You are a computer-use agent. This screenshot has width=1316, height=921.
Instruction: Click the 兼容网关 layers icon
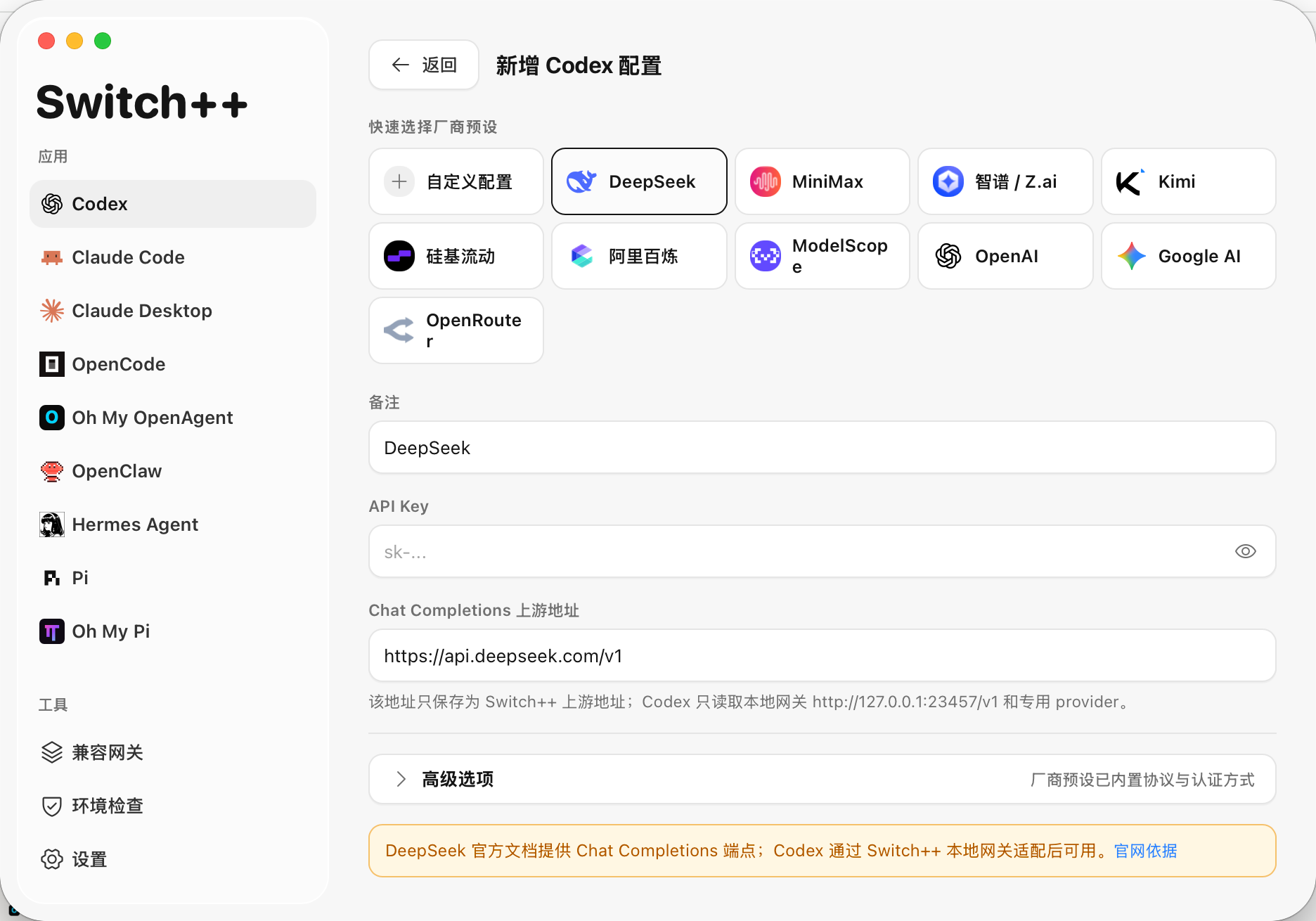pyautogui.click(x=52, y=752)
